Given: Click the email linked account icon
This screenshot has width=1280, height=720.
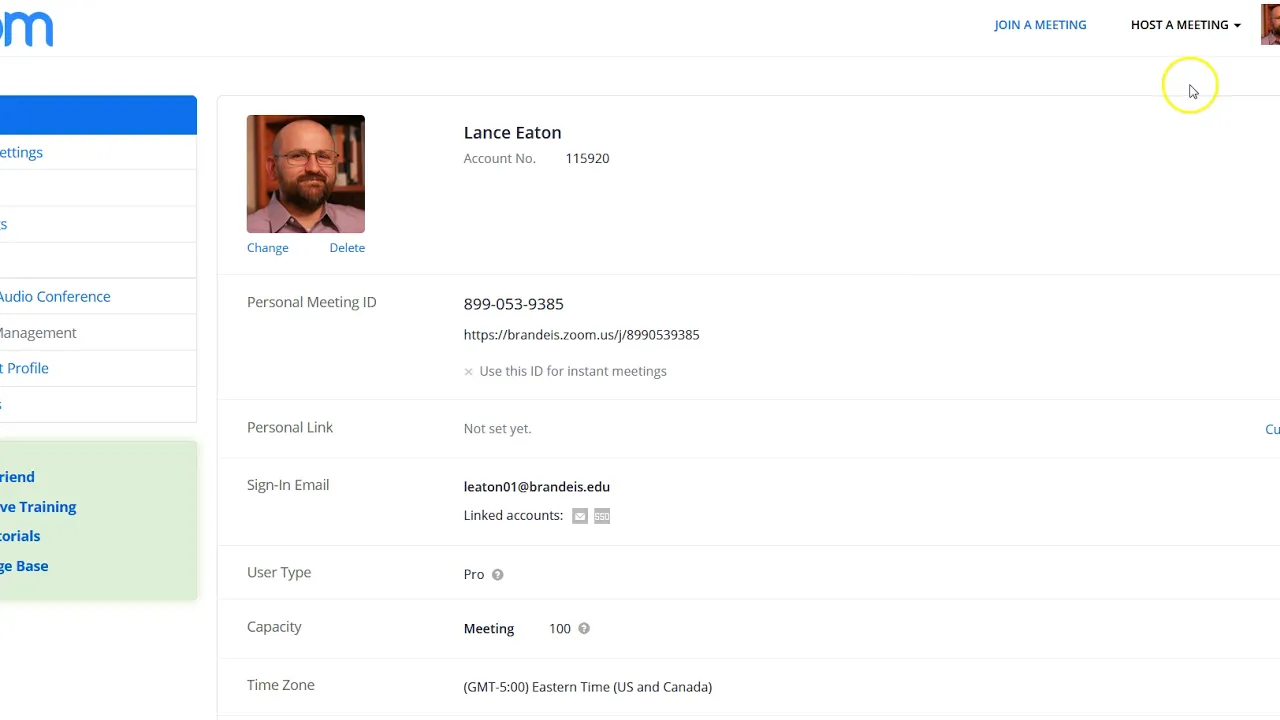Looking at the screenshot, I should pos(580,516).
